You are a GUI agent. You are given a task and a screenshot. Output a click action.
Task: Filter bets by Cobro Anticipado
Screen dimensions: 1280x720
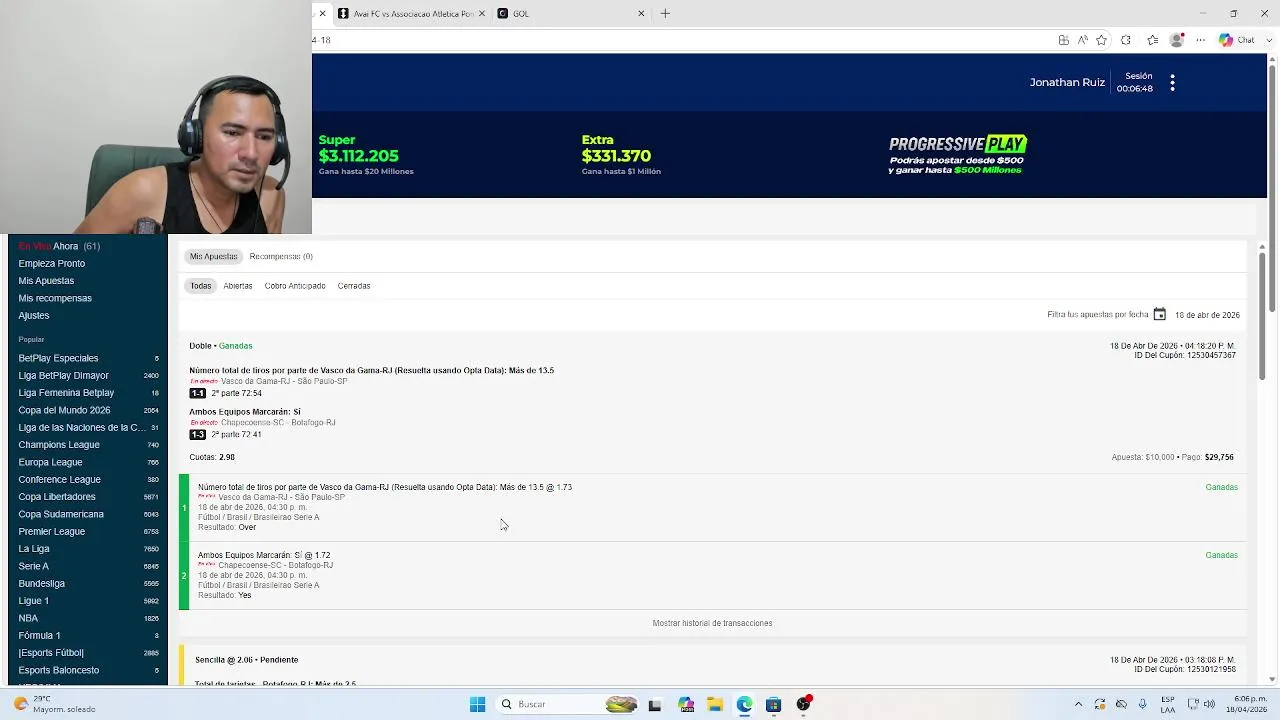pyautogui.click(x=295, y=286)
